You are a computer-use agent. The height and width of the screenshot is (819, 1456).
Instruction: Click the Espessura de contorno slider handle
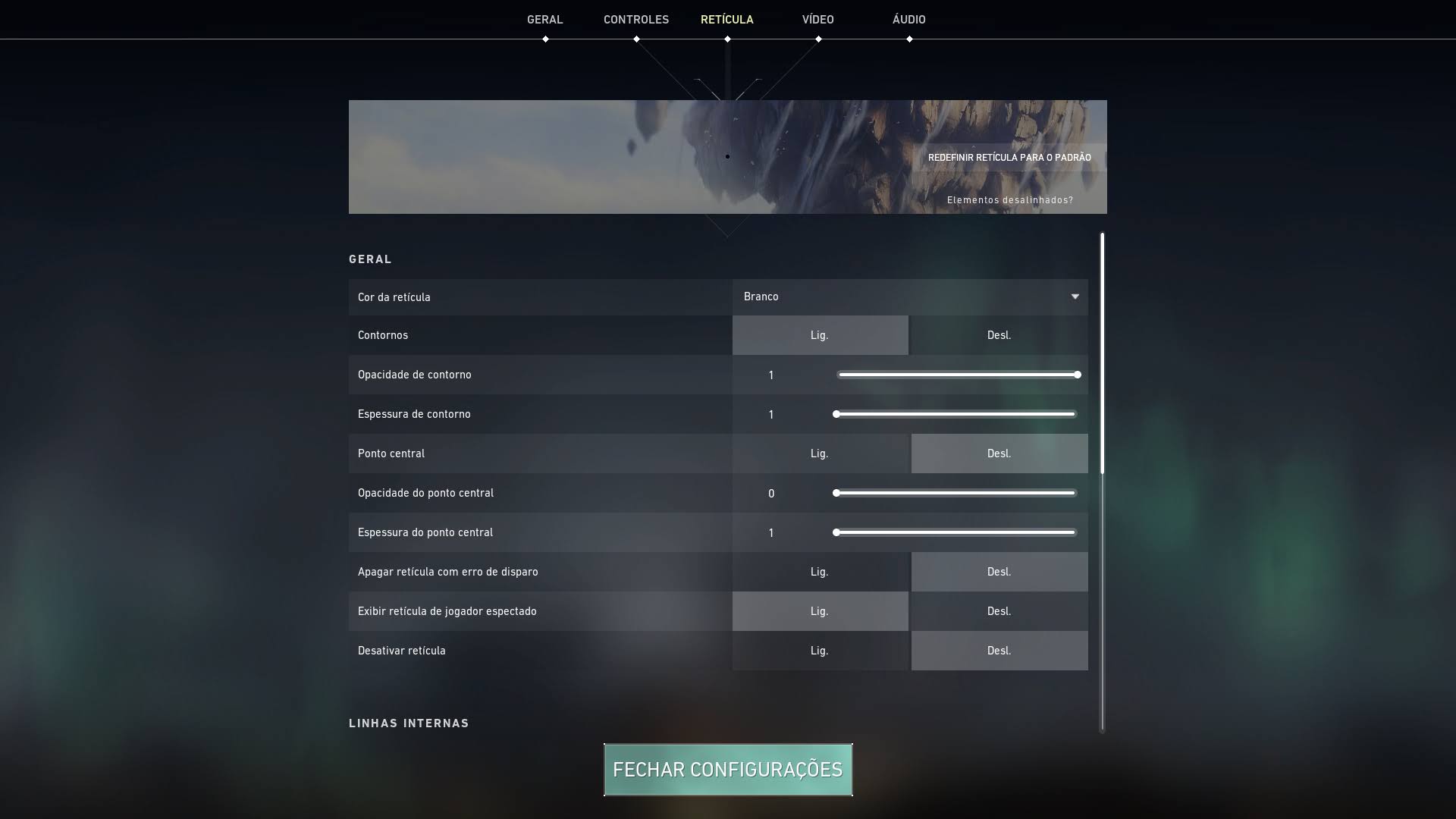[x=836, y=413]
